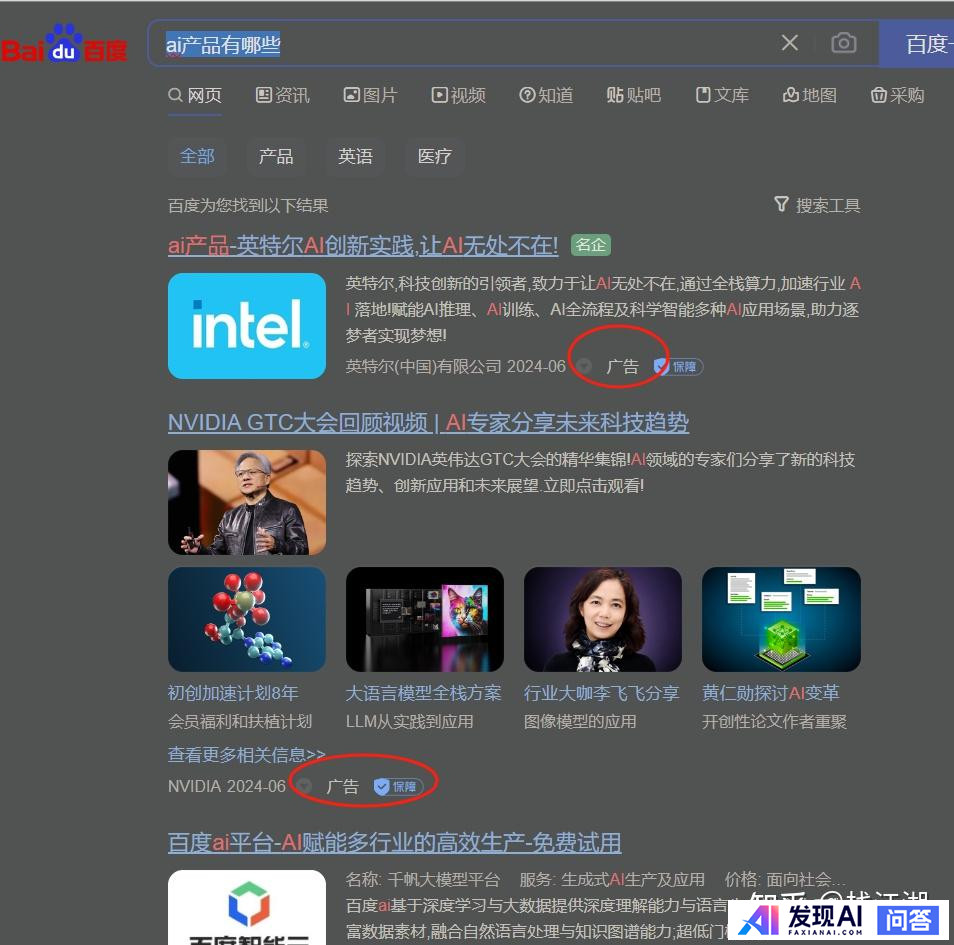Open the 视频 tab
Viewport: 954px width, 945px height.
coord(459,95)
